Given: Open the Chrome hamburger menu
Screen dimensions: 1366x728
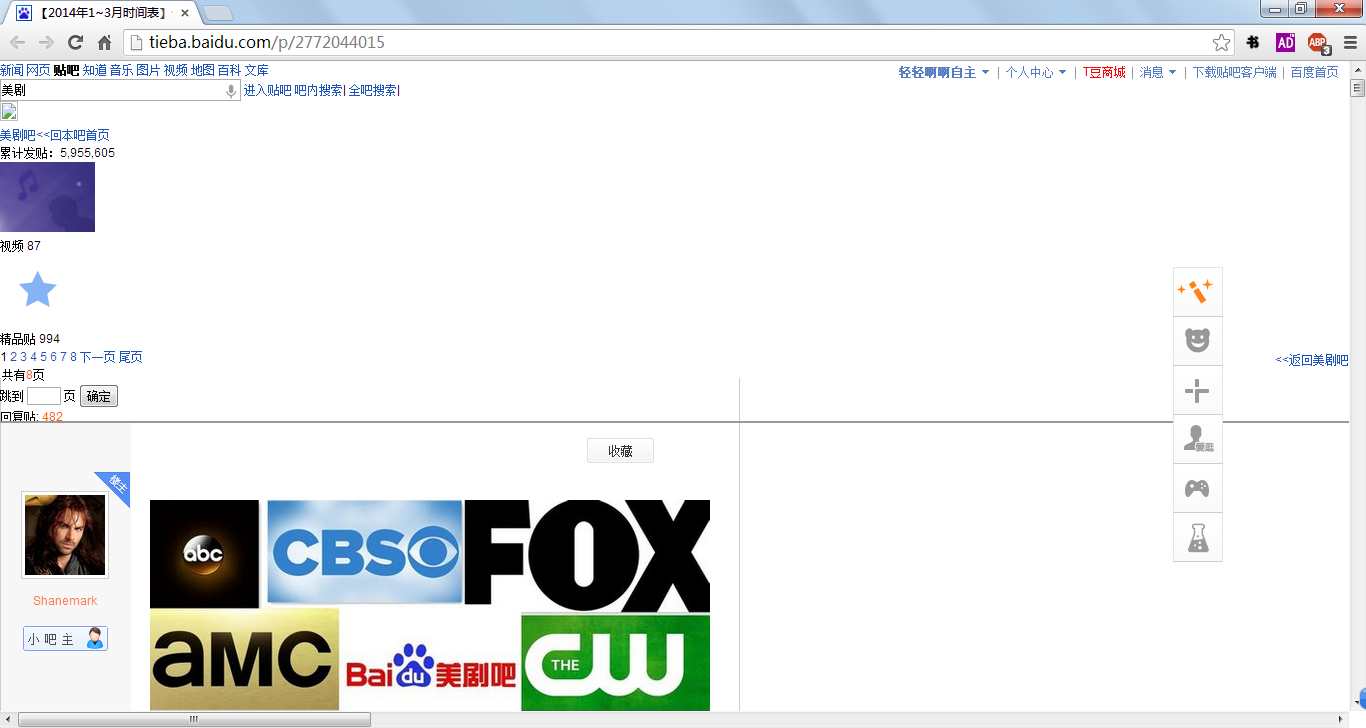Looking at the screenshot, I should 1350,42.
